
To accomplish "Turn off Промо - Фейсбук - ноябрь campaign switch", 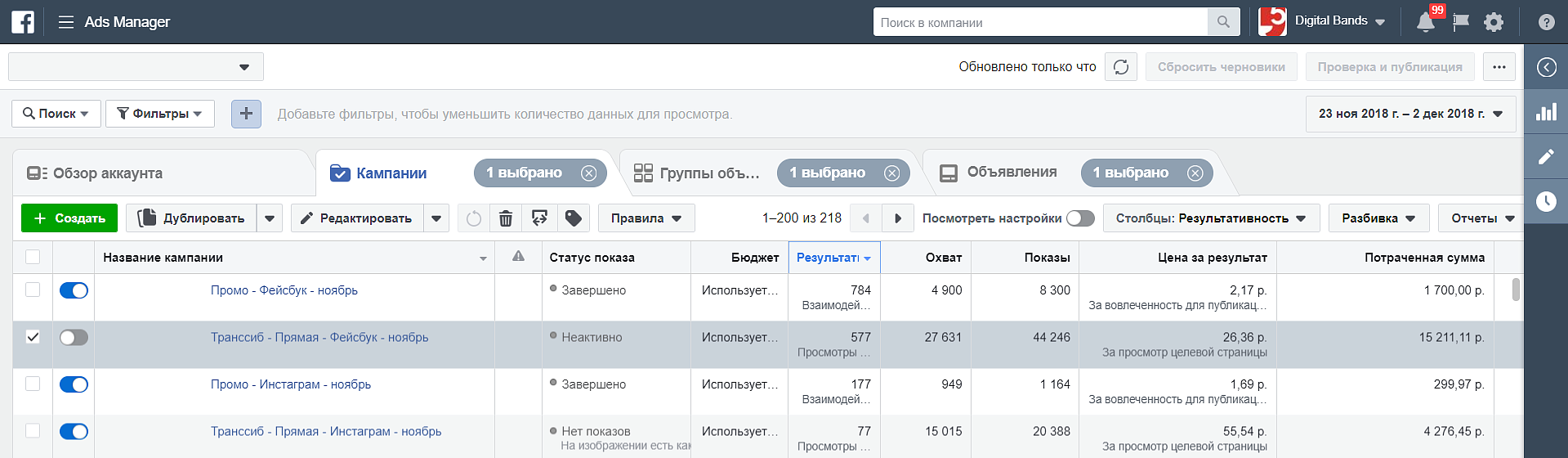I will [74, 290].
